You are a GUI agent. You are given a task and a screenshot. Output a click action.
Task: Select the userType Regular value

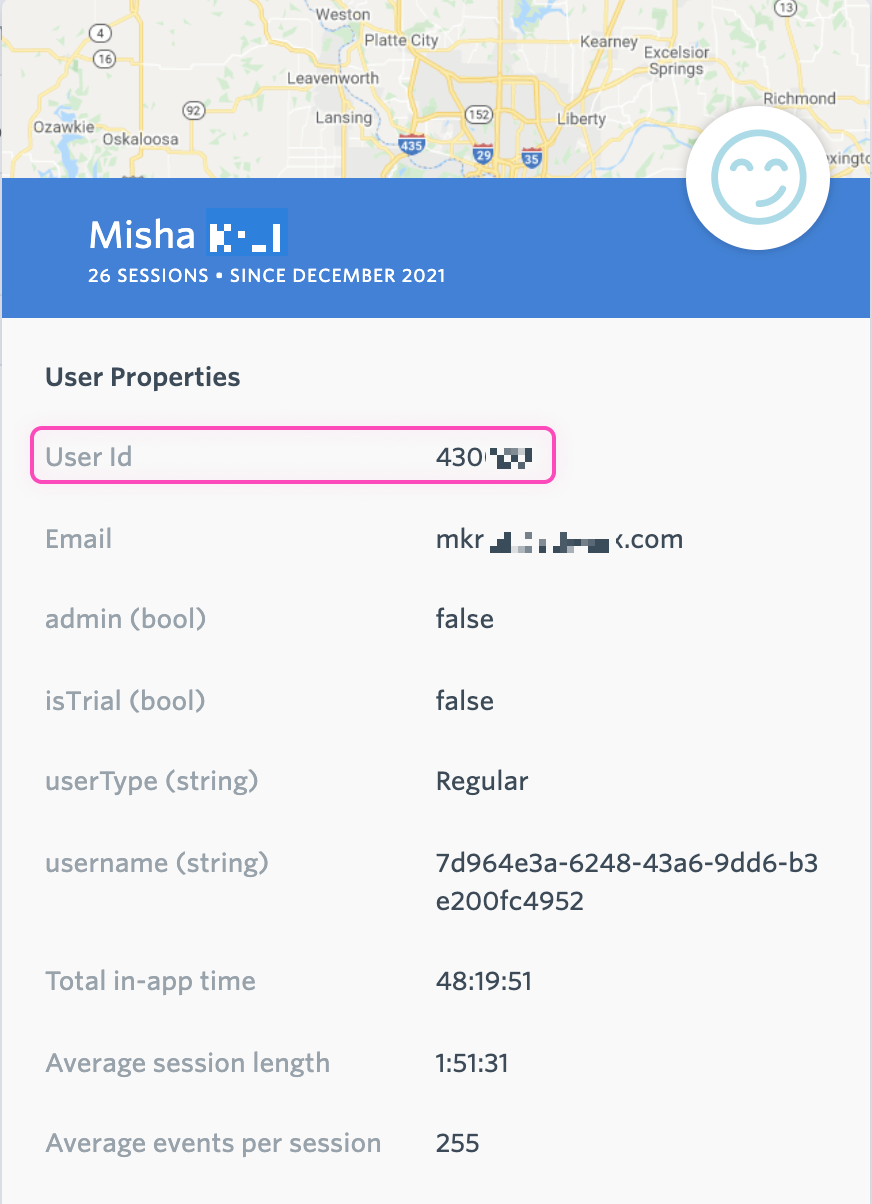point(482,781)
